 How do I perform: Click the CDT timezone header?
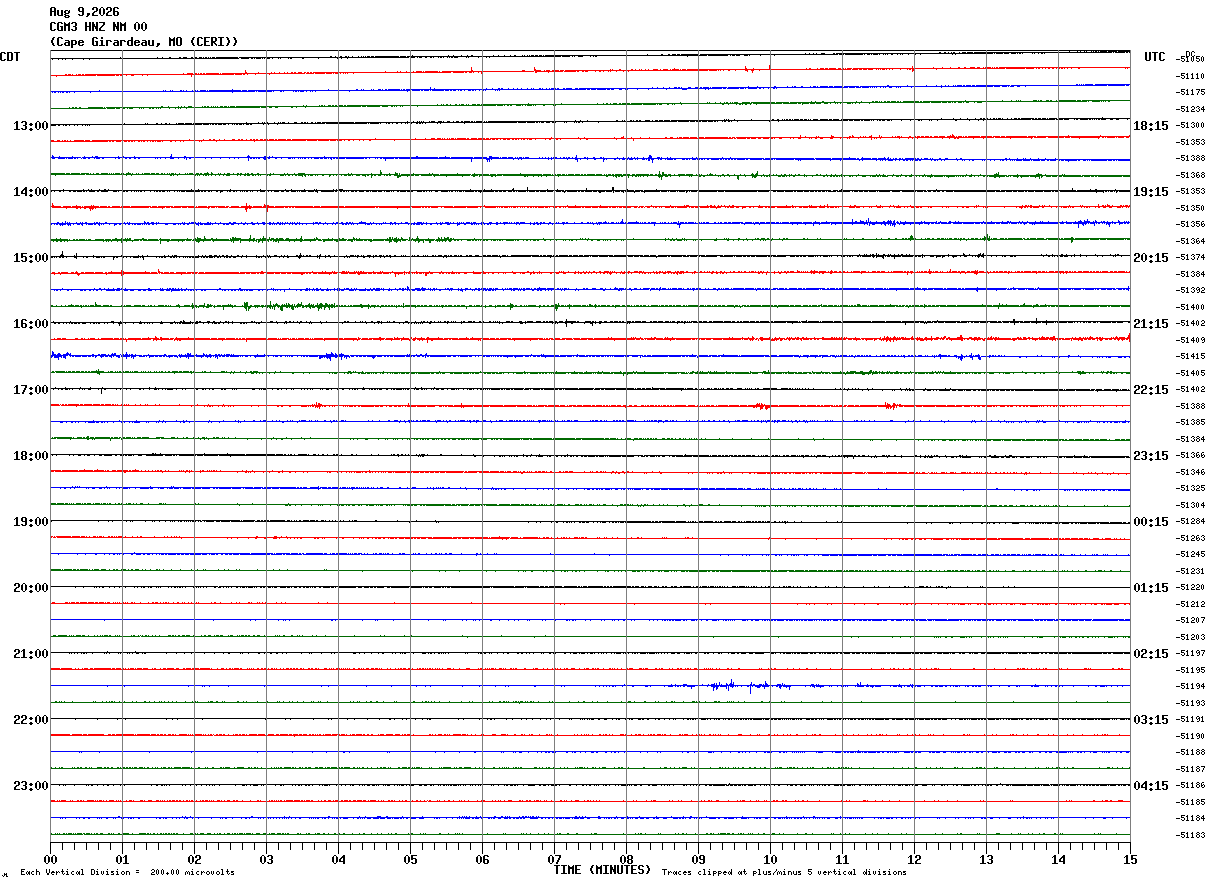pyautogui.click(x=10, y=57)
